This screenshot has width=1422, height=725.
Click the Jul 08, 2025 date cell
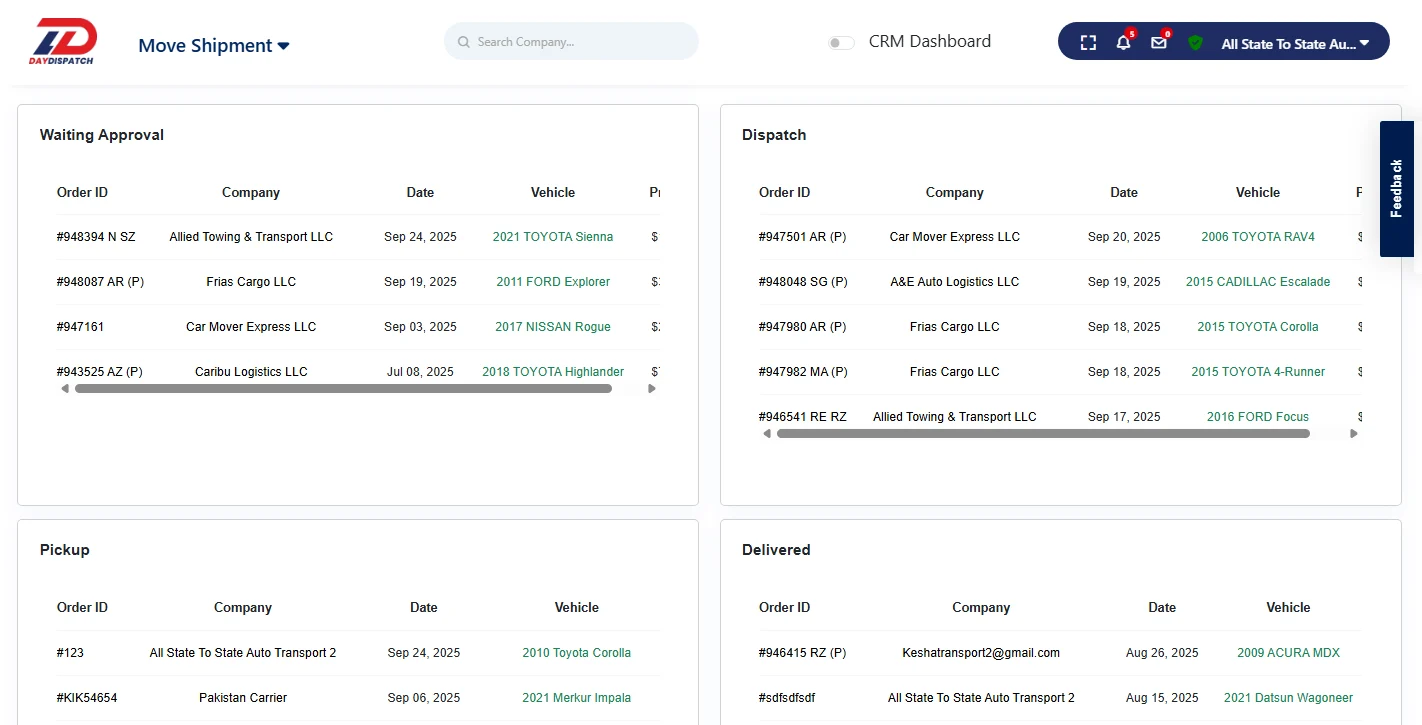pyautogui.click(x=420, y=372)
